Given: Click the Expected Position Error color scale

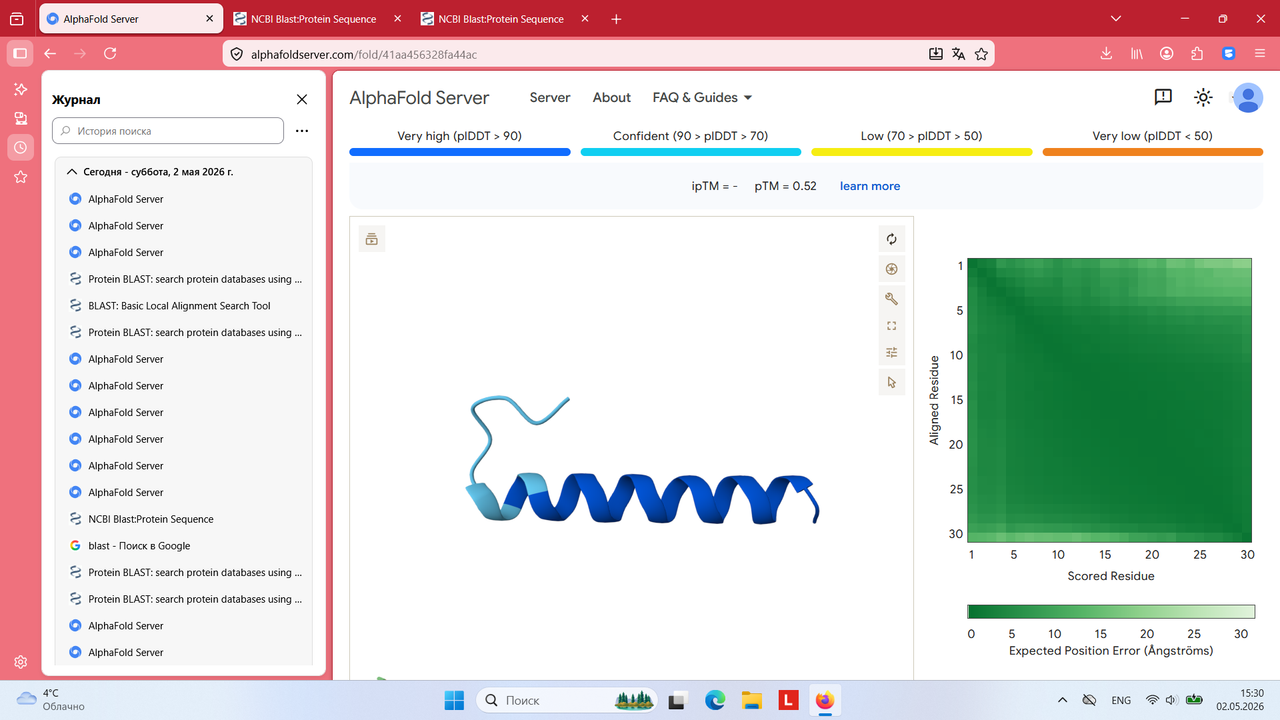Looking at the screenshot, I should (x=1111, y=612).
